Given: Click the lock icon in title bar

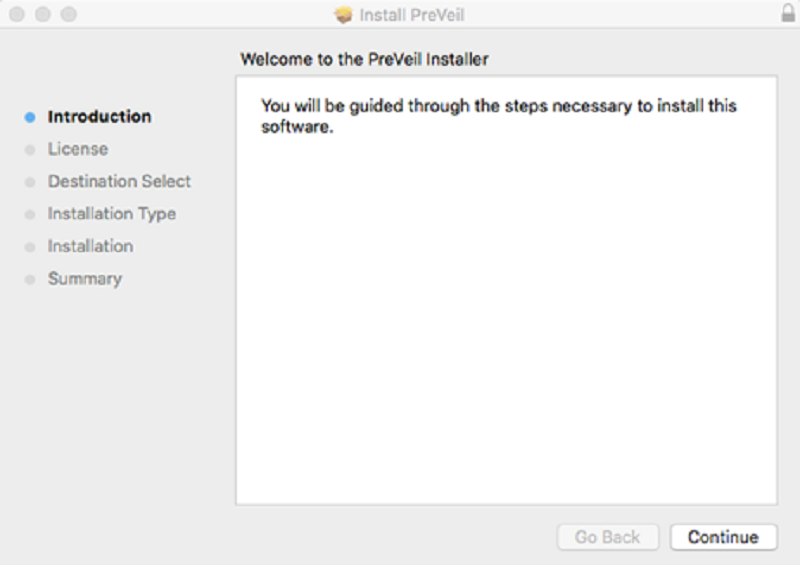Looking at the screenshot, I should [788, 13].
